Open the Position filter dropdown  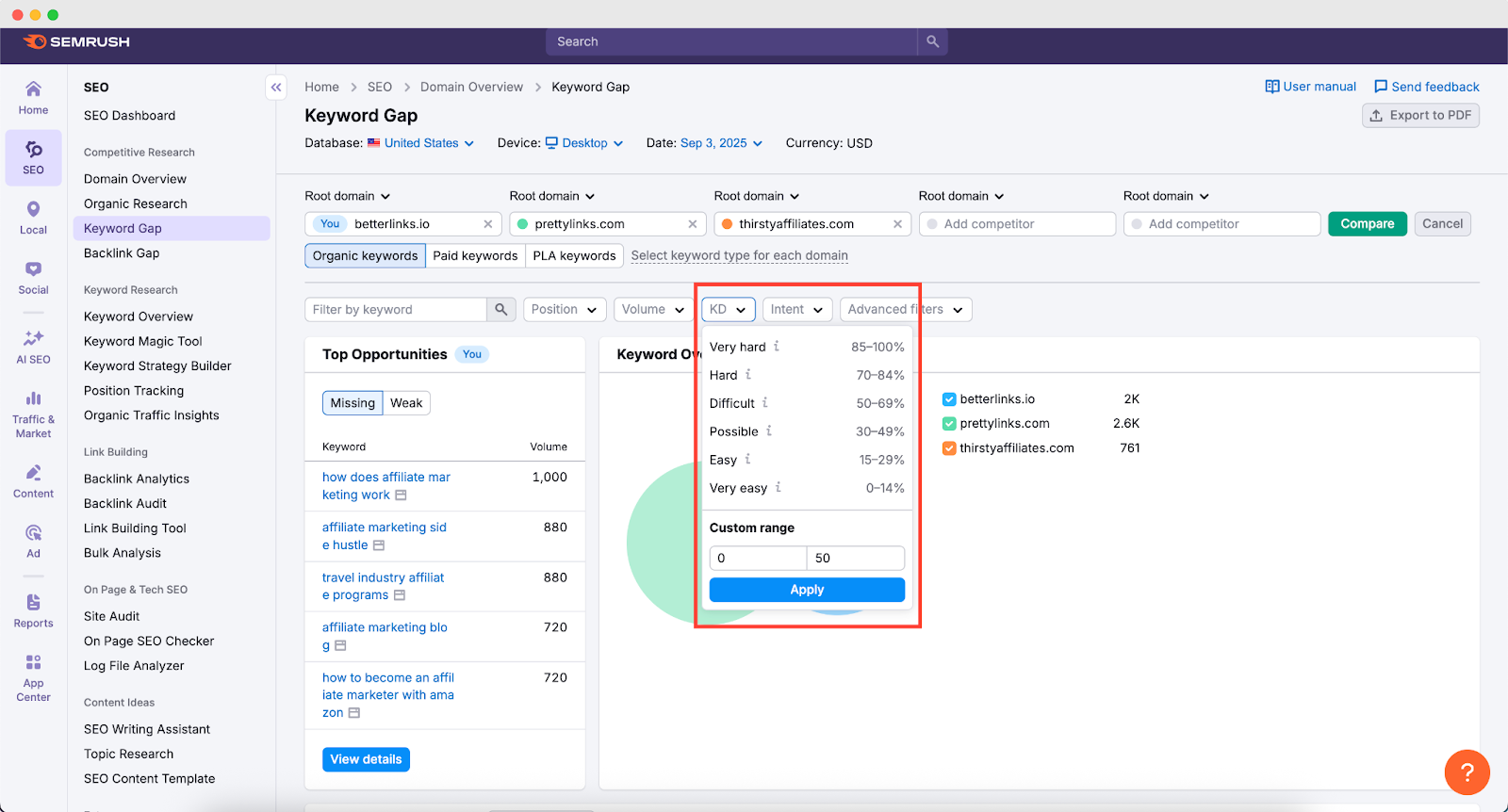click(x=564, y=310)
